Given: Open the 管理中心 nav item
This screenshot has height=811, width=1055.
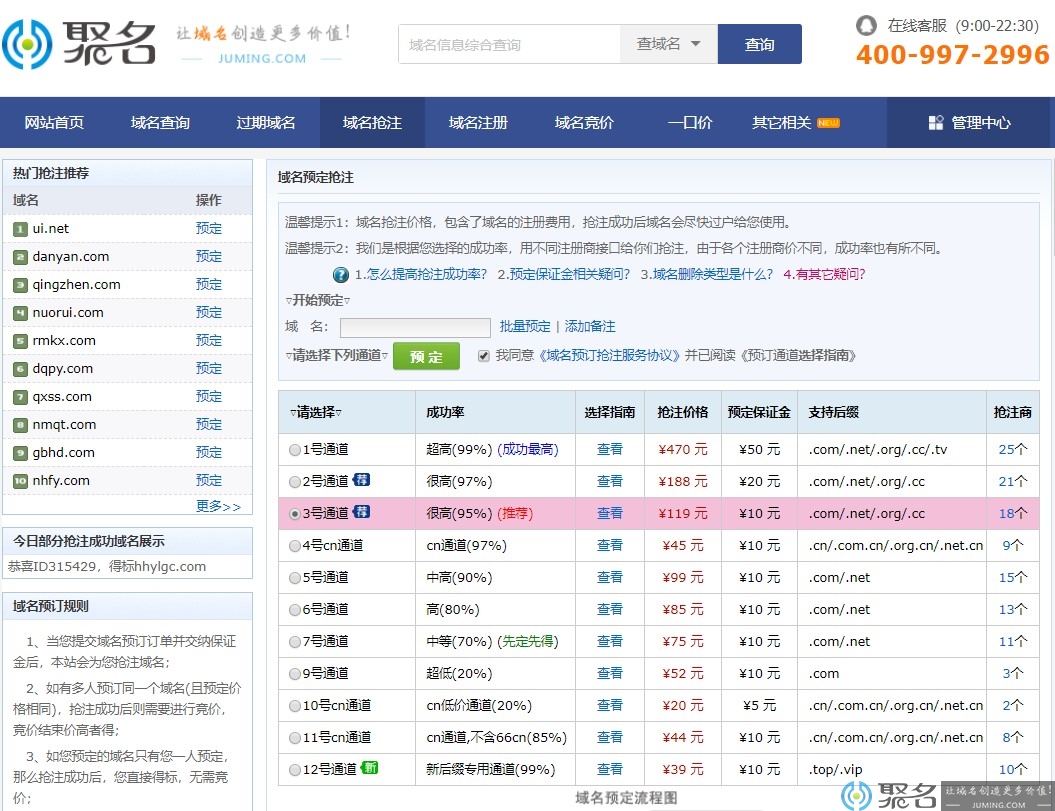Looking at the screenshot, I should [x=970, y=122].
